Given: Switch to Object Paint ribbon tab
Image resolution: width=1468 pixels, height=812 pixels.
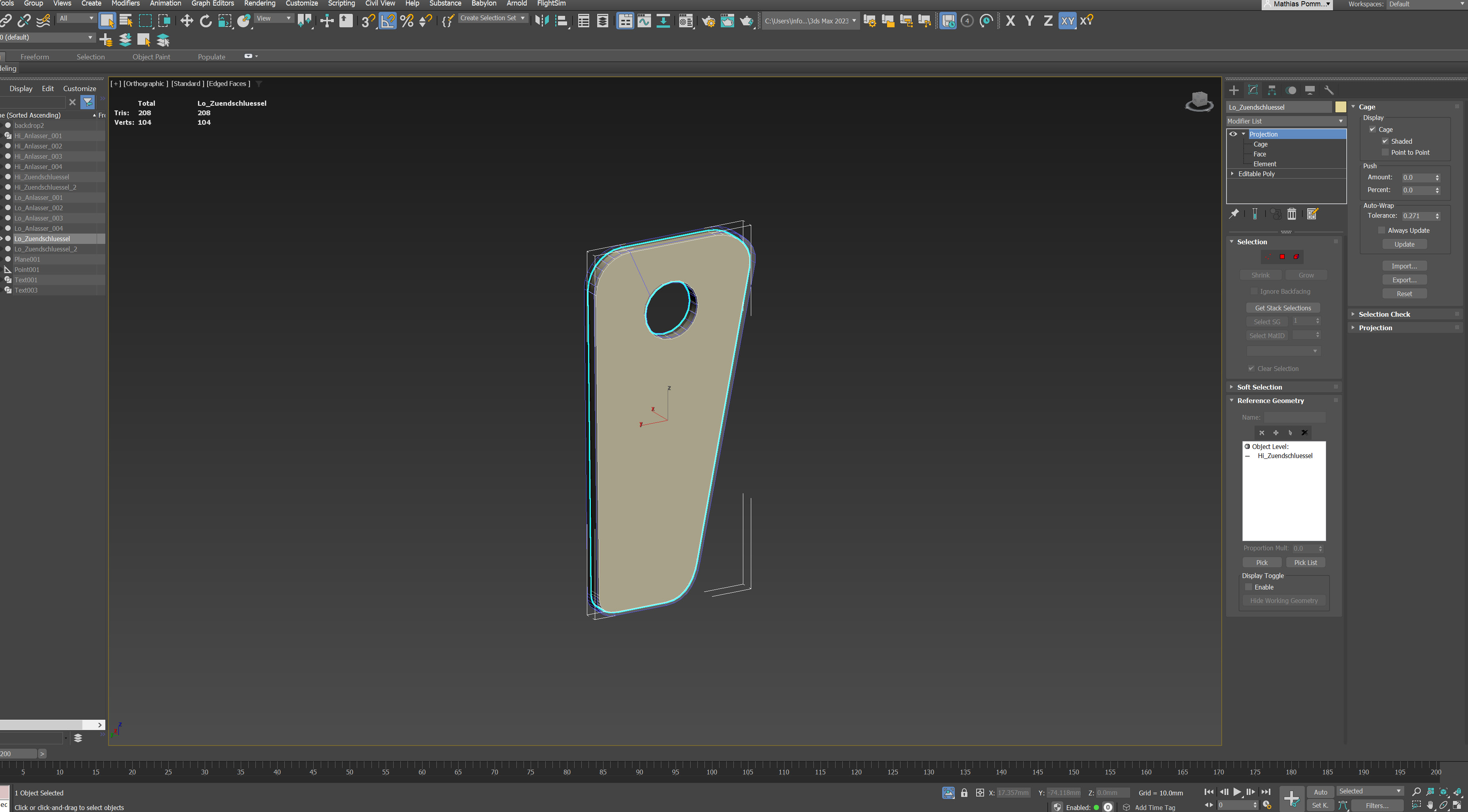Looking at the screenshot, I should (x=151, y=56).
